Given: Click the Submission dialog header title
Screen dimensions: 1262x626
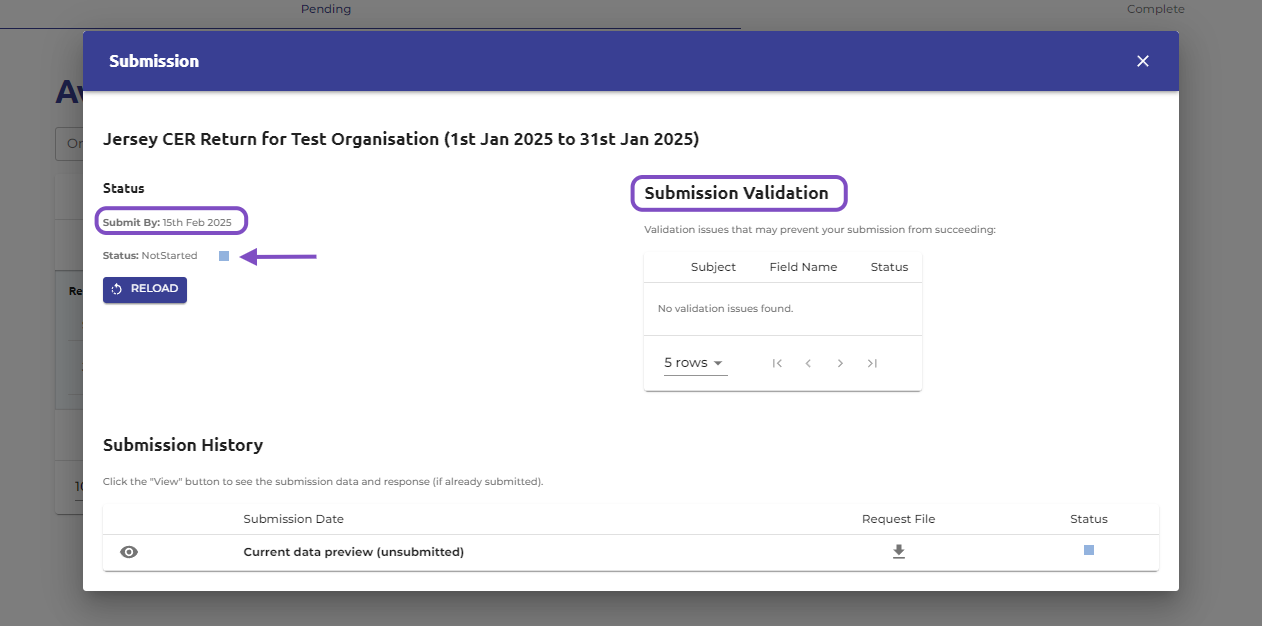Looking at the screenshot, I should pyautogui.click(x=154, y=61).
